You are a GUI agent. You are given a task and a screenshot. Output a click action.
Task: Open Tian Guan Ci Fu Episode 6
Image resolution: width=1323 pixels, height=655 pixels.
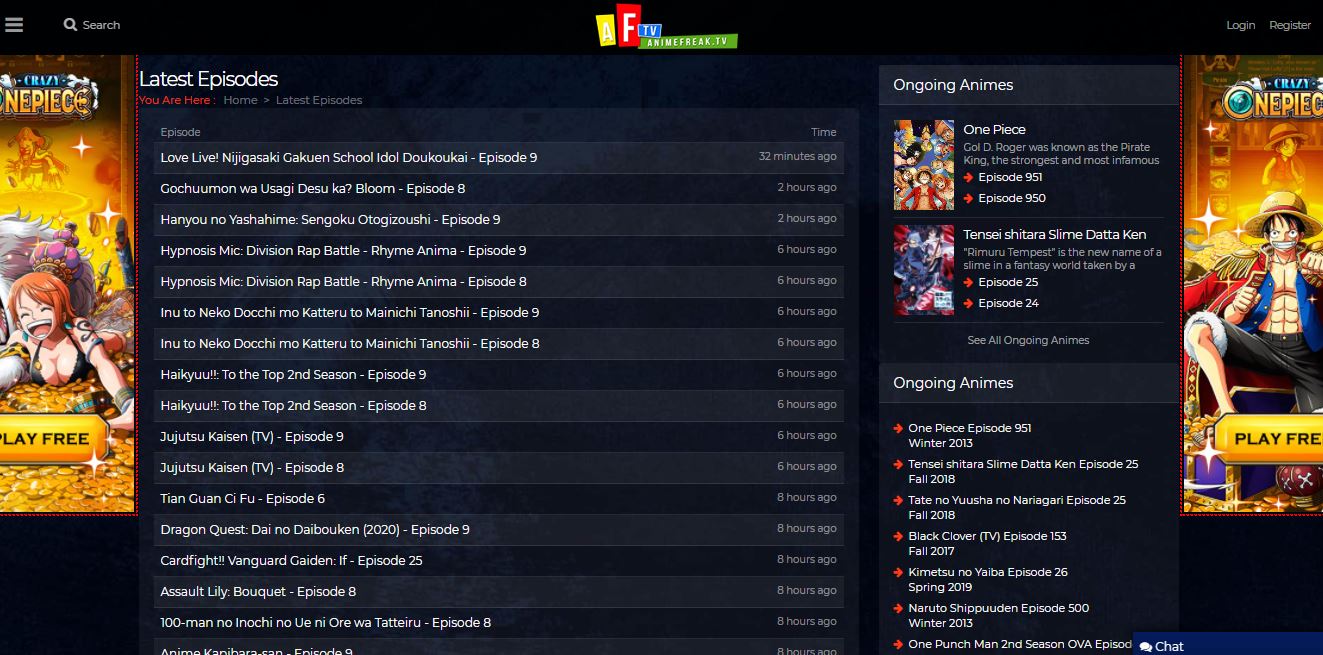pyautogui.click(x=243, y=498)
